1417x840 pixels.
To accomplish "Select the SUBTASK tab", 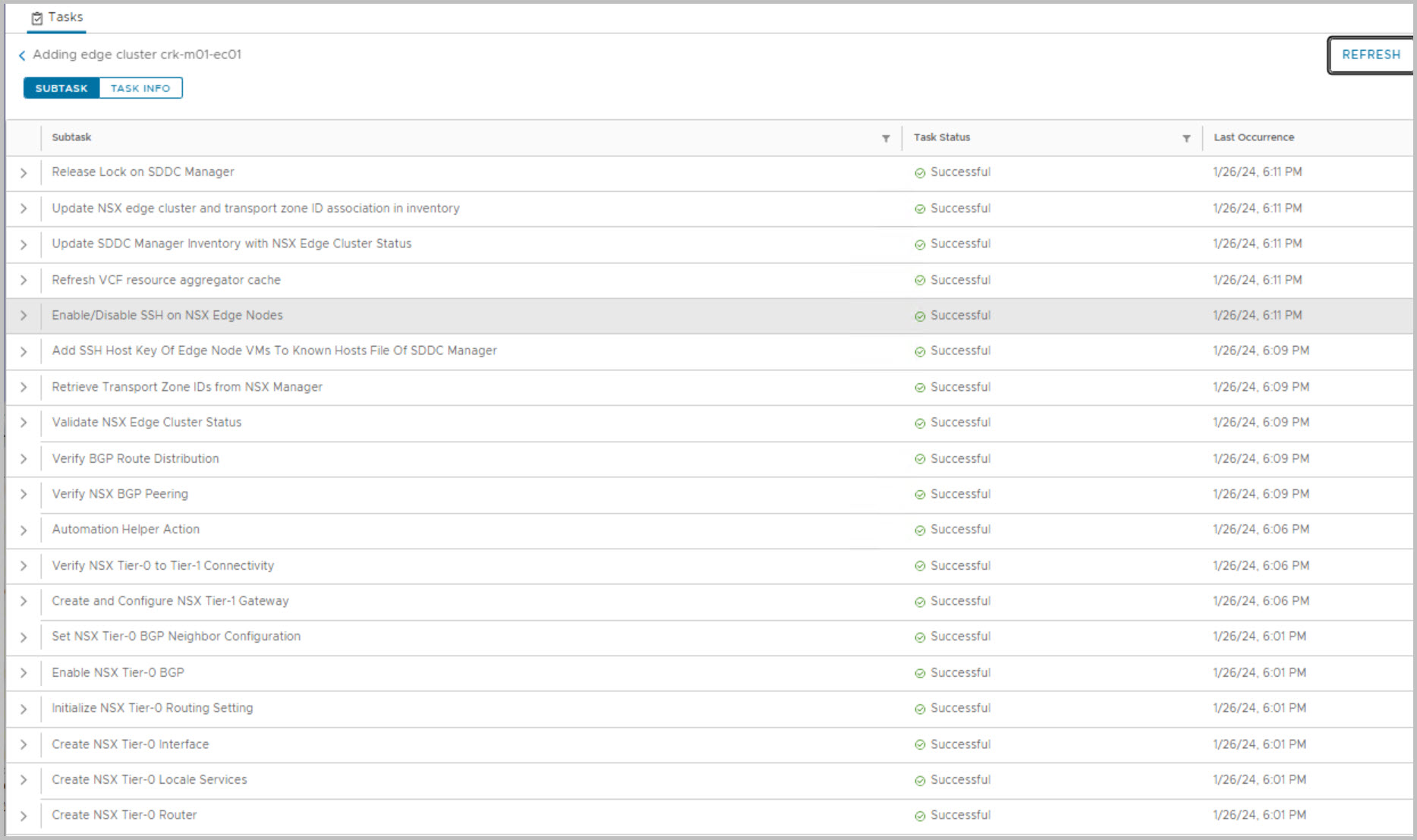I will pyautogui.click(x=61, y=88).
